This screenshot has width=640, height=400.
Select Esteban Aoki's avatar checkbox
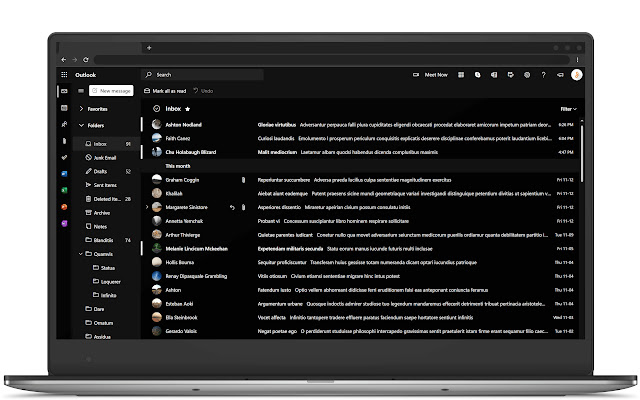[157, 304]
